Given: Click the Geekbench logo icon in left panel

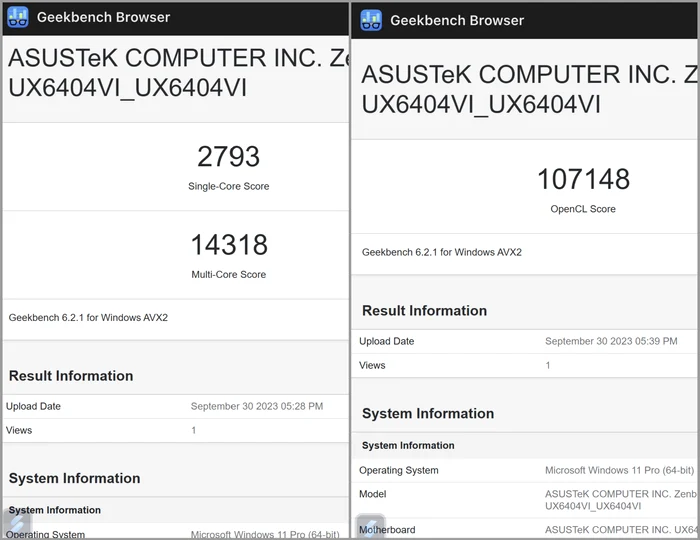Looking at the screenshot, I should pyautogui.click(x=18, y=17).
